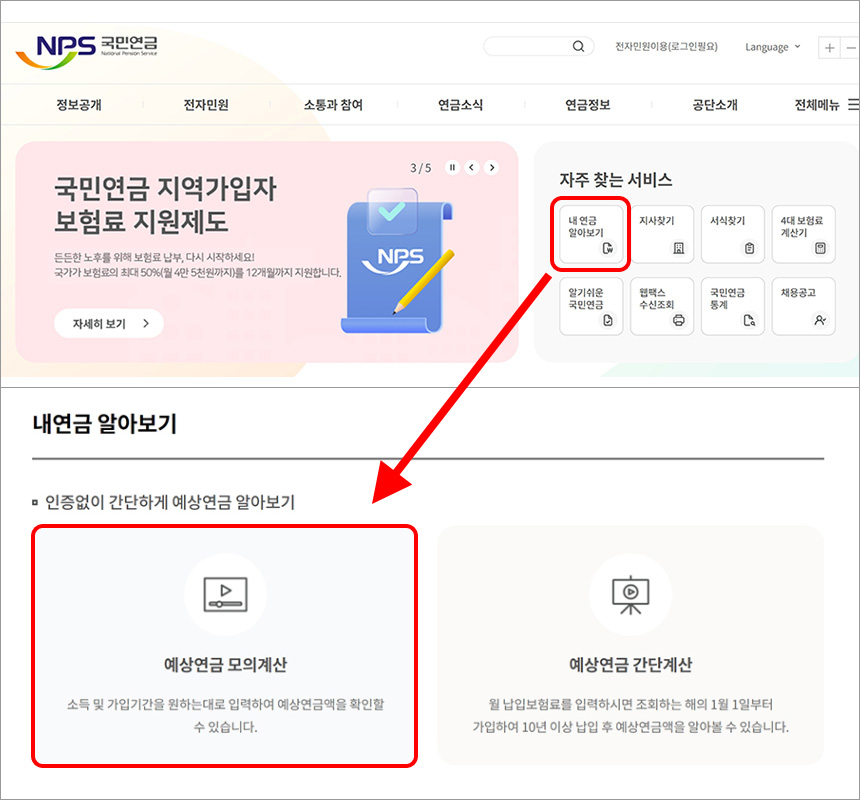The image size is (860, 800).
Task: Select the 연금정보 menu item
Action: (586, 103)
